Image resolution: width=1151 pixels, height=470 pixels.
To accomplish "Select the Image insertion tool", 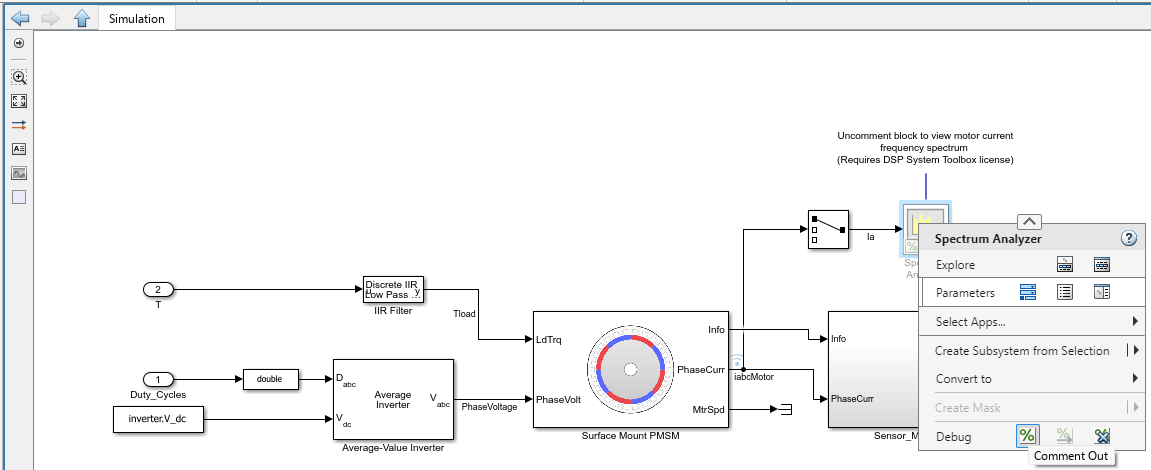I will (x=19, y=173).
